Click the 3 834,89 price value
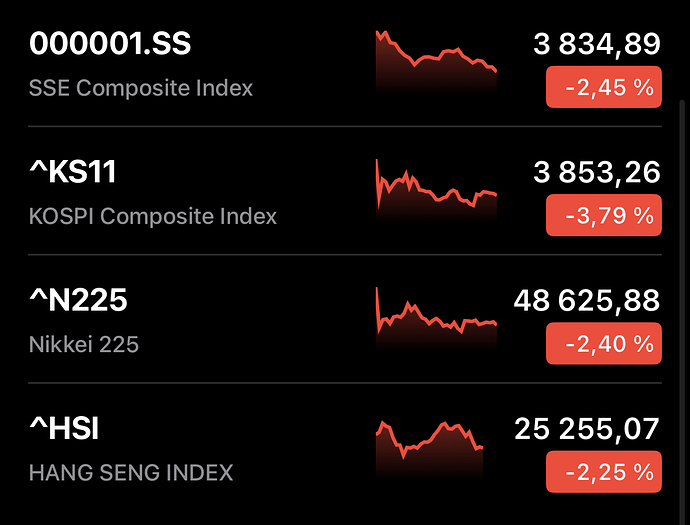This screenshot has height=525, width=690. (x=597, y=44)
